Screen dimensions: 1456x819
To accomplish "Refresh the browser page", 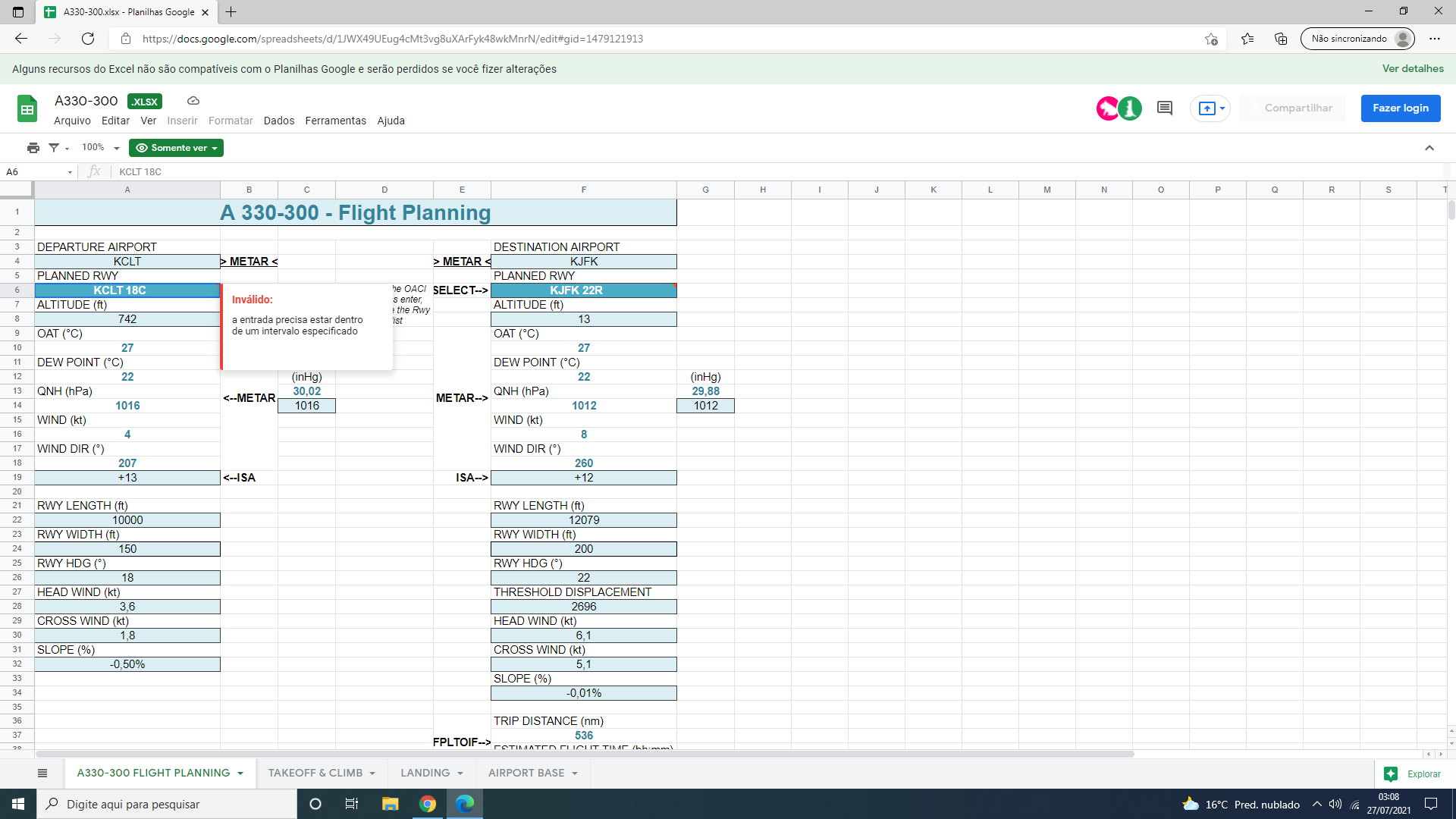I will [x=88, y=39].
